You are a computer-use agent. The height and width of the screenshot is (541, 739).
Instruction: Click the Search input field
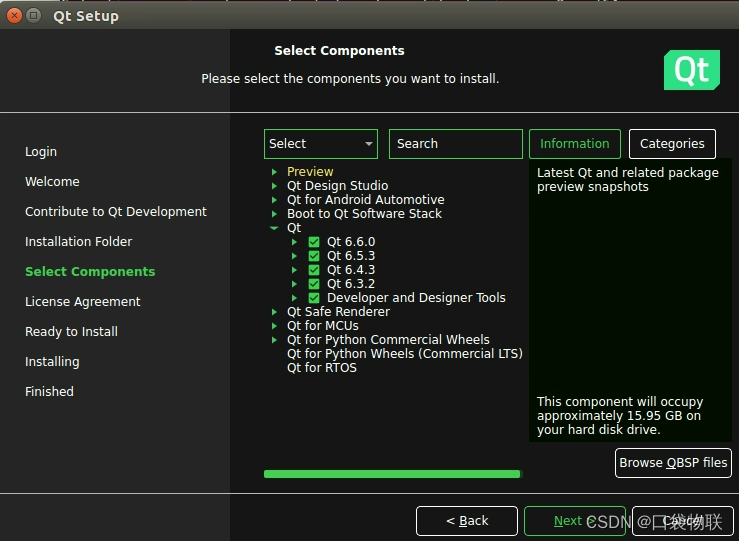456,144
